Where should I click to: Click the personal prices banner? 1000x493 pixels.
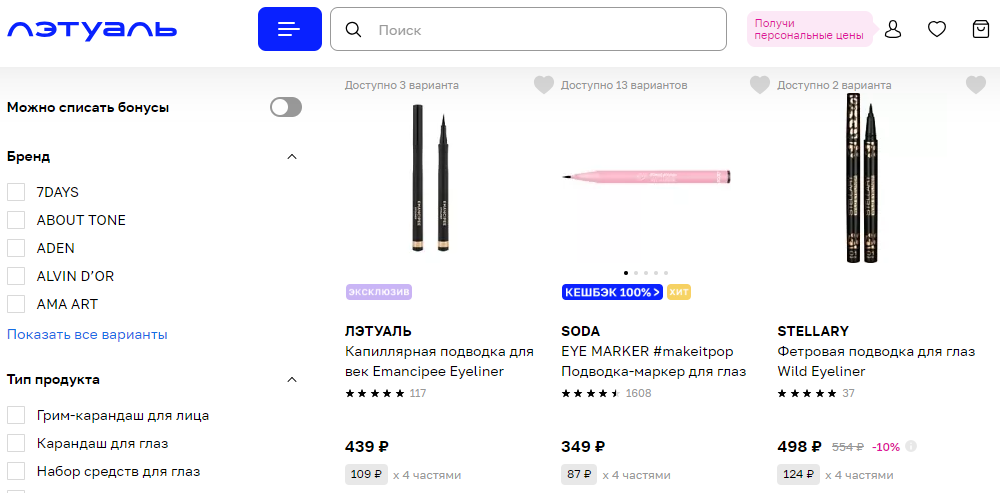coord(809,29)
